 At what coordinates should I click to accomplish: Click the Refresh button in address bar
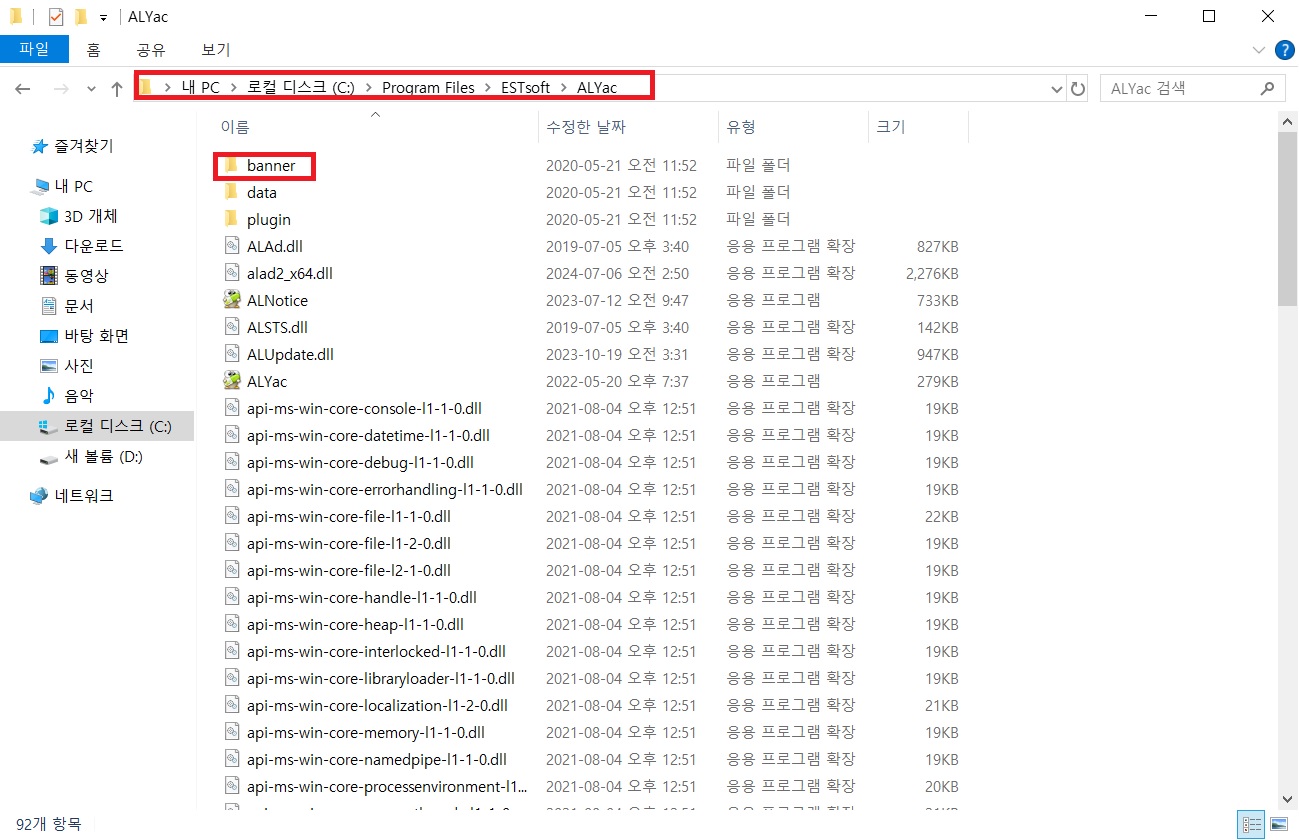pyautogui.click(x=1078, y=88)
